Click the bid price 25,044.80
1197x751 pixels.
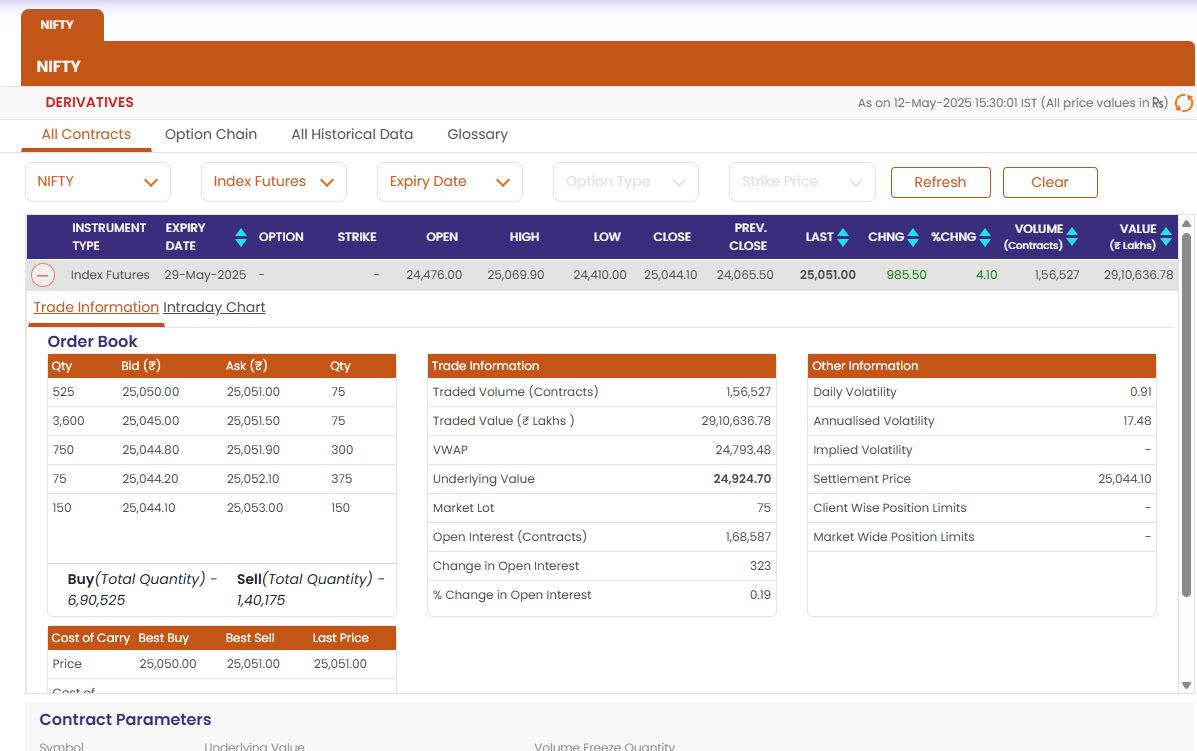[x=150, y=450]
